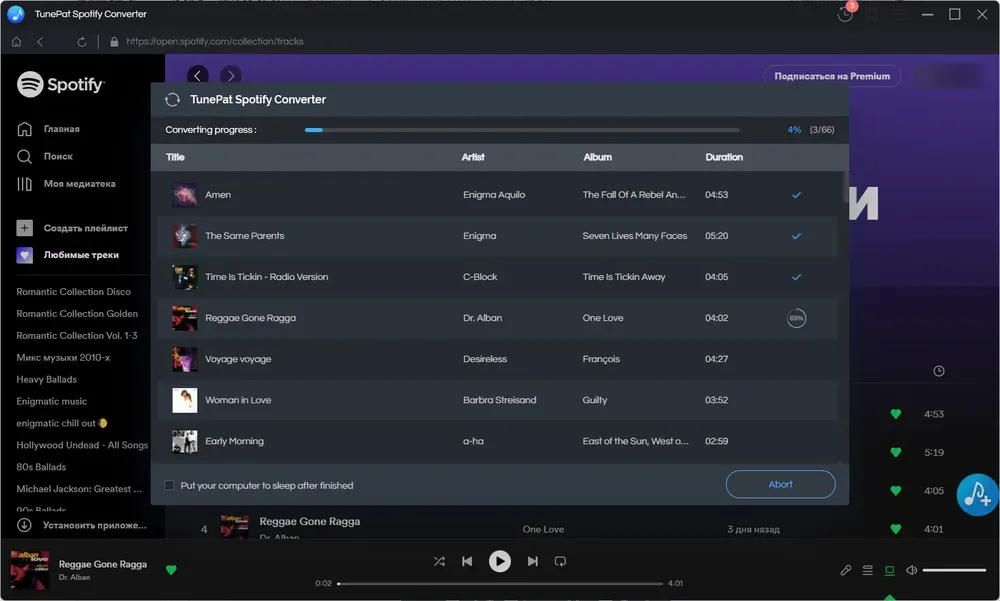Mute the volume speaker icon
The width and height of the screenshot is (1000, 601).
(x=911, y=570)
